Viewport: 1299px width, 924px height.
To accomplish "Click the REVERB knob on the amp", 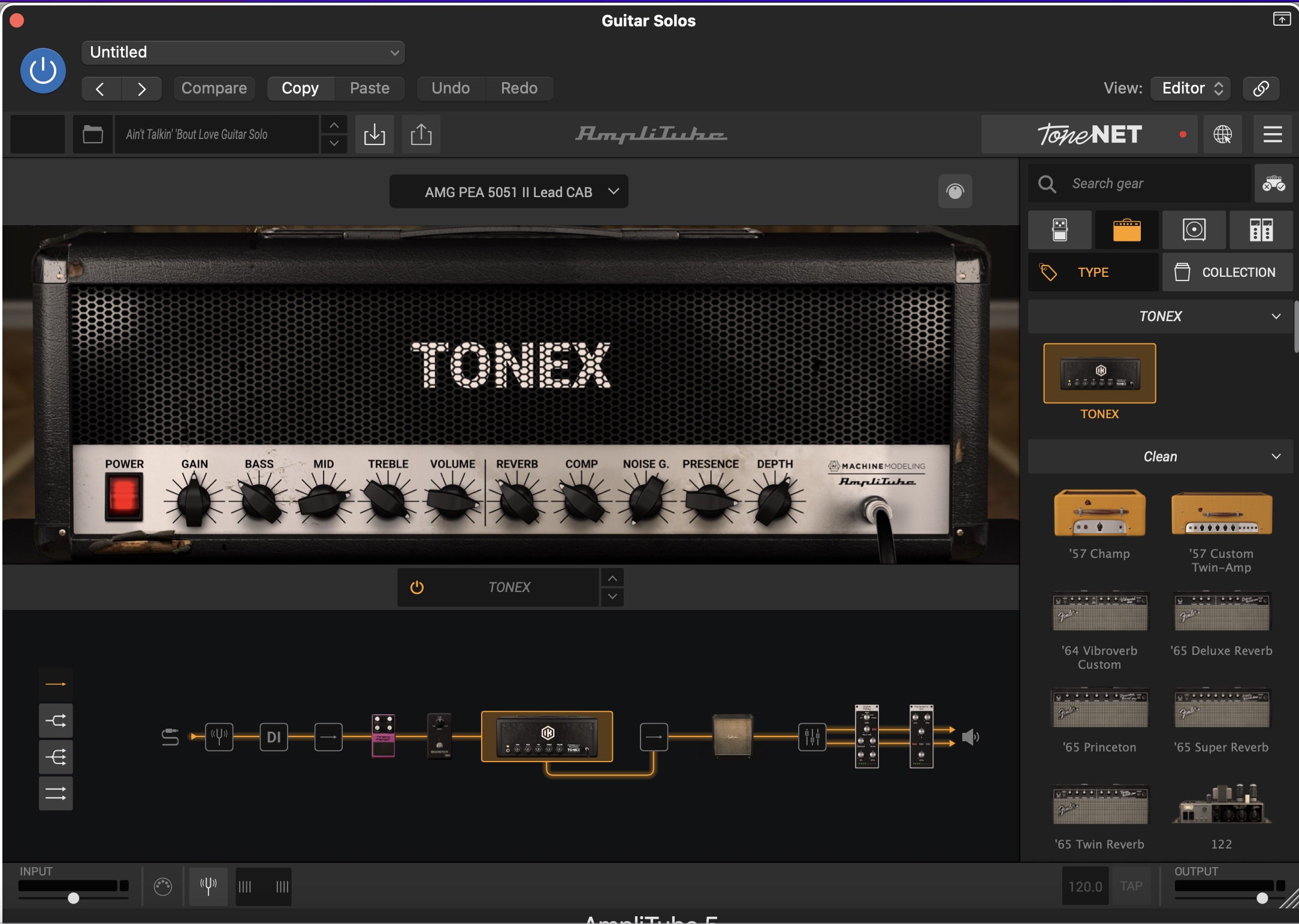I will coord(517,500).
